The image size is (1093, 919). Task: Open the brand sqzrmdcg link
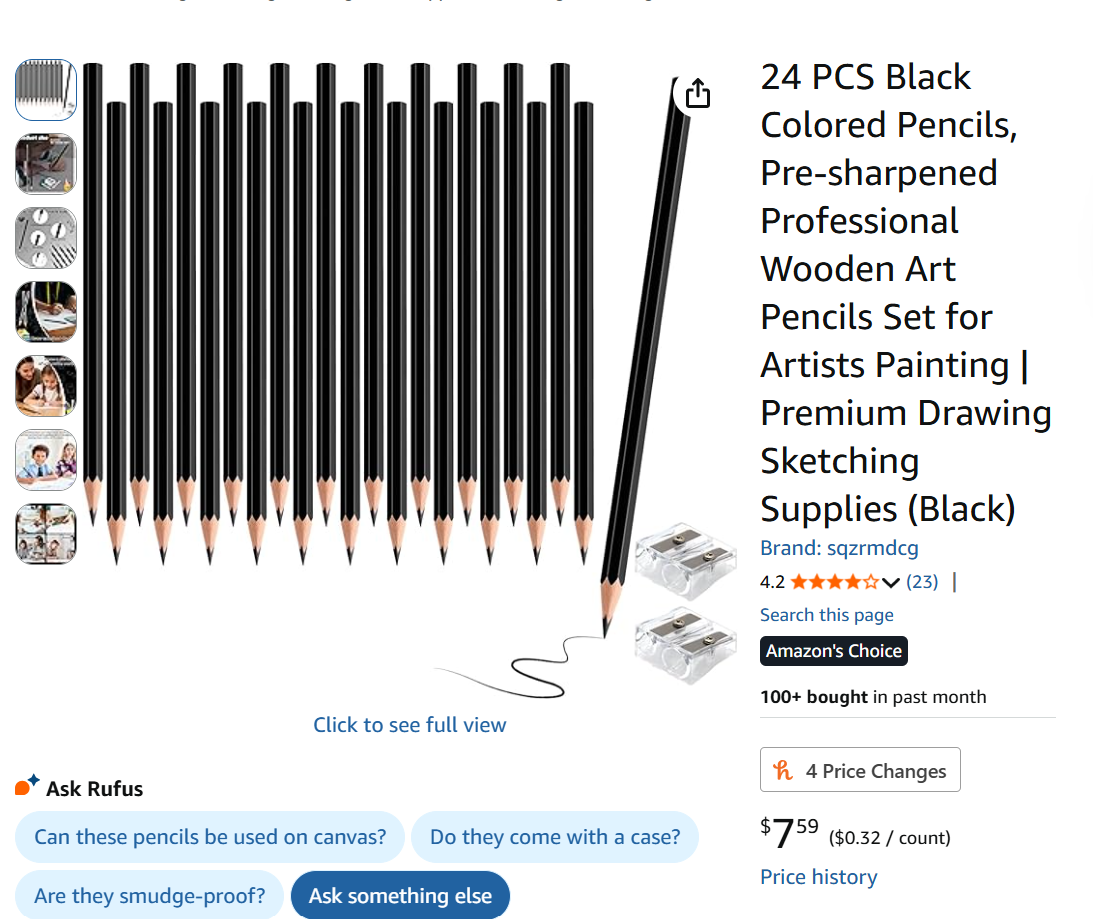[839, 548]
